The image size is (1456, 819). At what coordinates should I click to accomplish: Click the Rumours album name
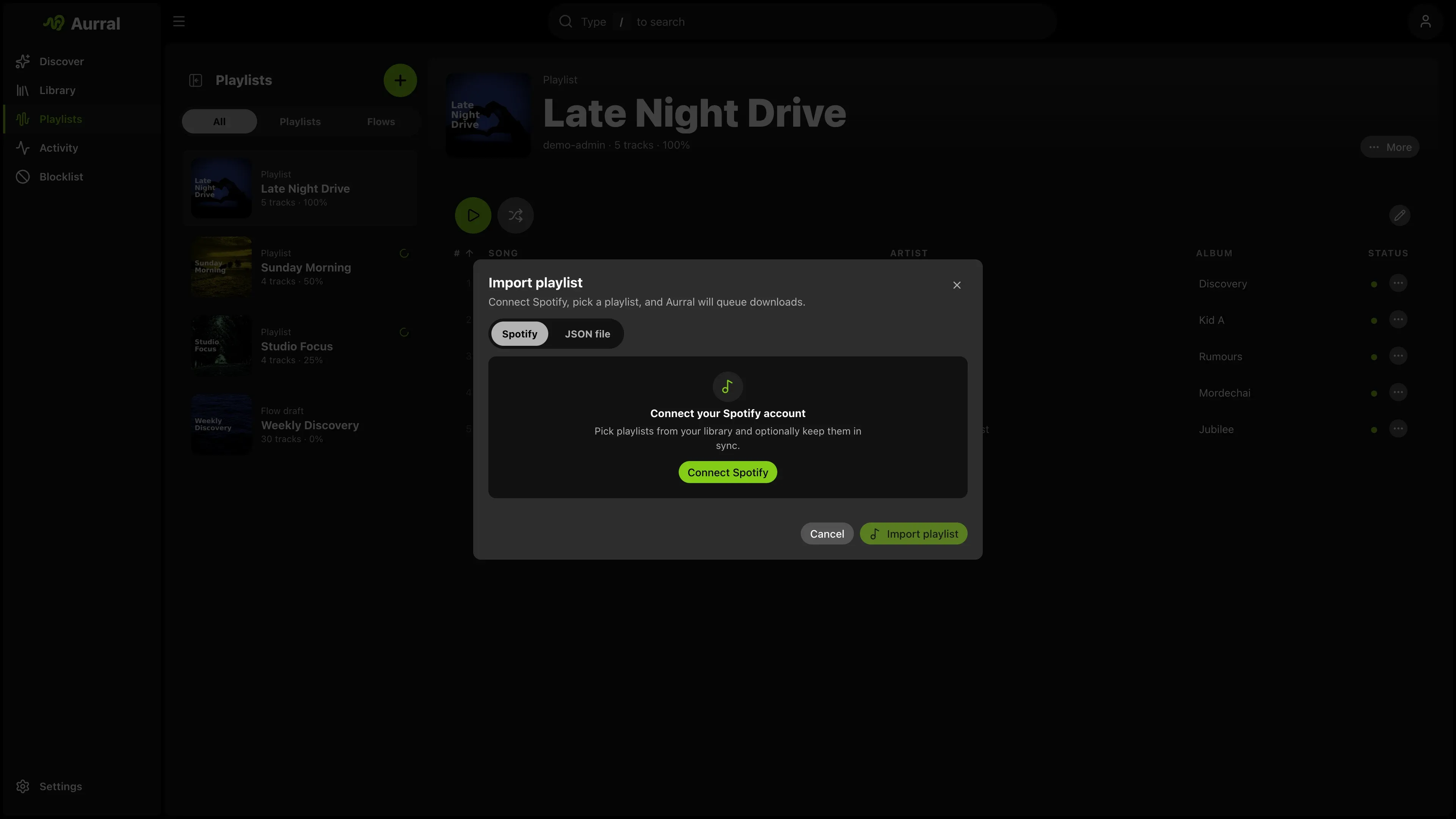[x=1220, y=357]
